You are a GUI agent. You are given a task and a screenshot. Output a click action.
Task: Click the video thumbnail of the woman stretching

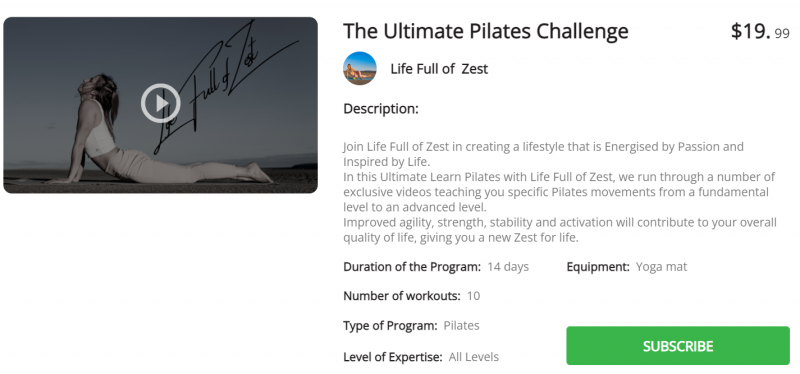pos(161,105)
